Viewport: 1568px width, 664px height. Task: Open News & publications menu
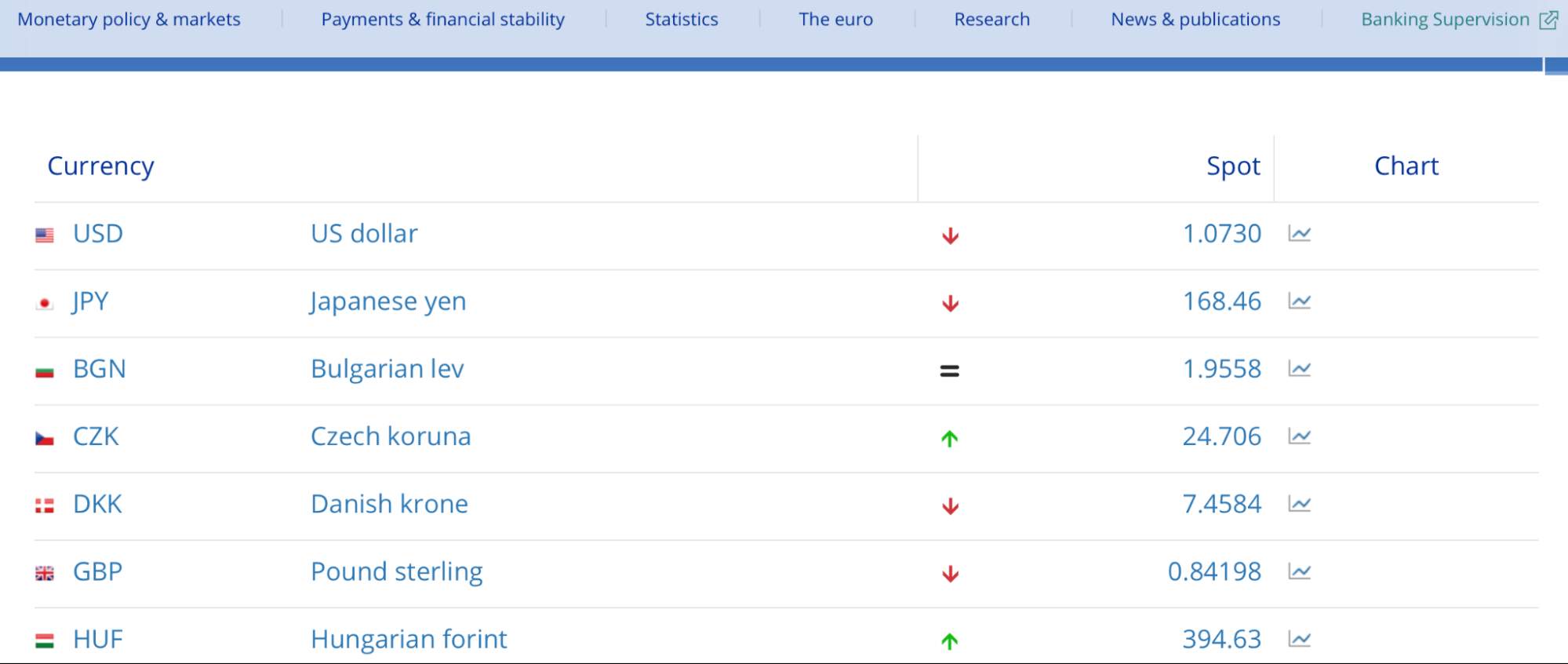pos(1195,20)
